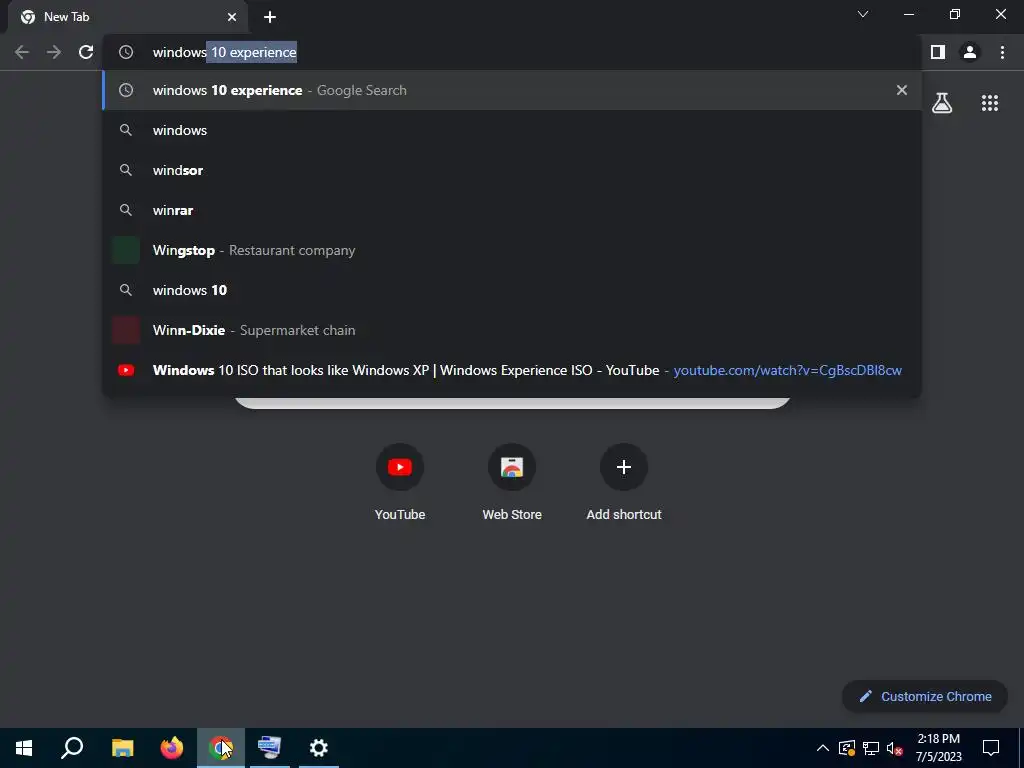Toggle the Chrome side panel icon
The width and height of the screenshot is (1024, 768).
pos(938,52)
